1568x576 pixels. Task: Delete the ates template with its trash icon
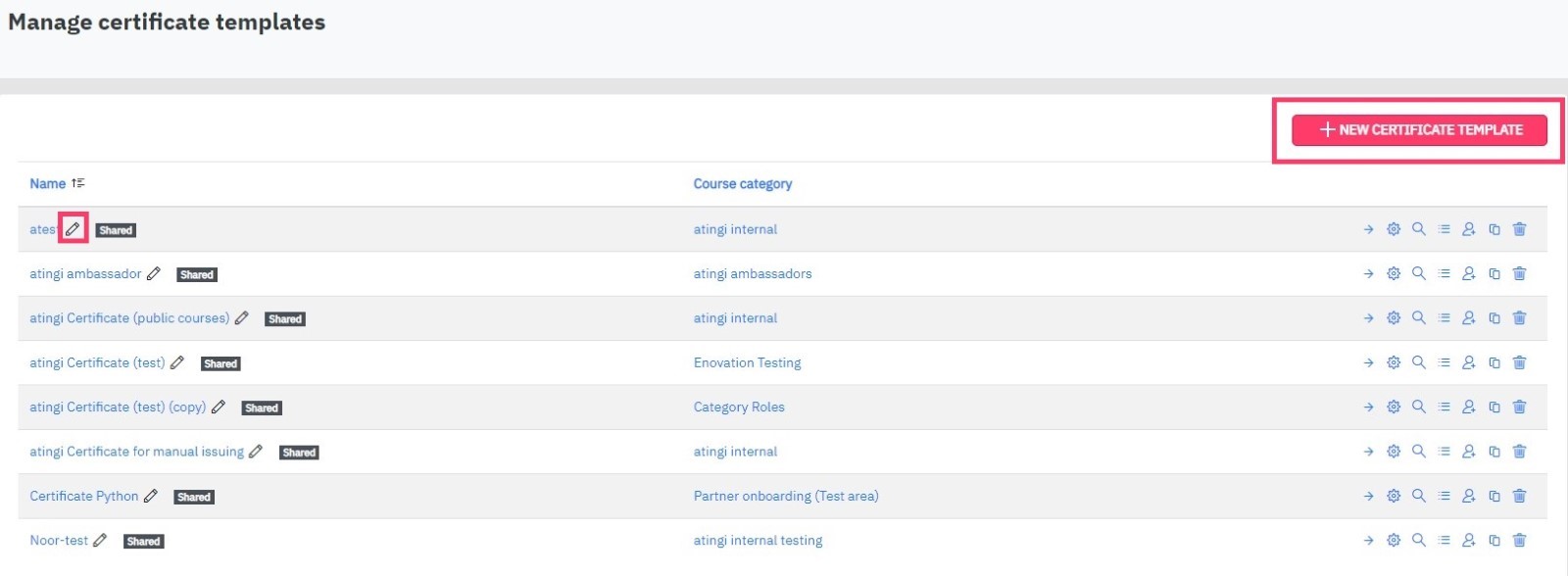tap(1519, 229)
